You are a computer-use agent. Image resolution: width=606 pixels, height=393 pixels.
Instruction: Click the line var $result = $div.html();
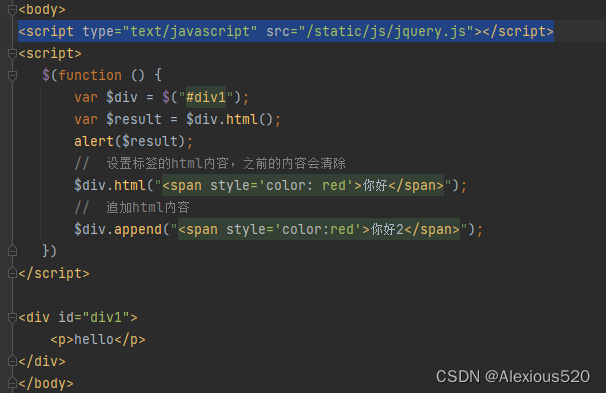click(177, 119)
